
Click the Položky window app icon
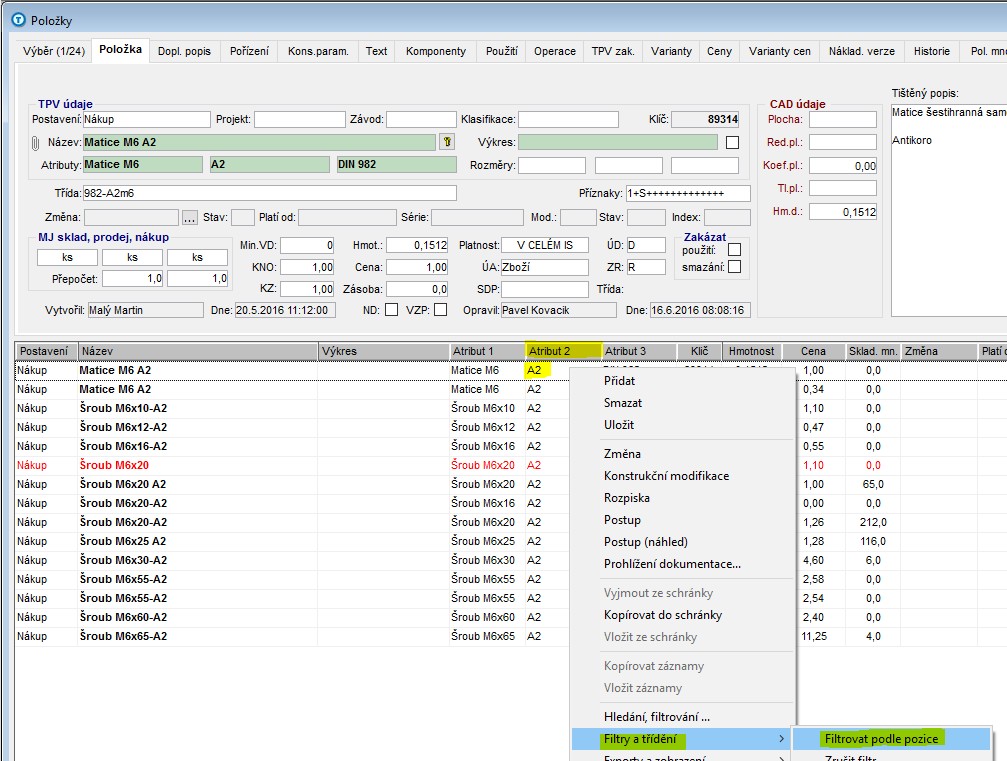click(x=19, y=20)
